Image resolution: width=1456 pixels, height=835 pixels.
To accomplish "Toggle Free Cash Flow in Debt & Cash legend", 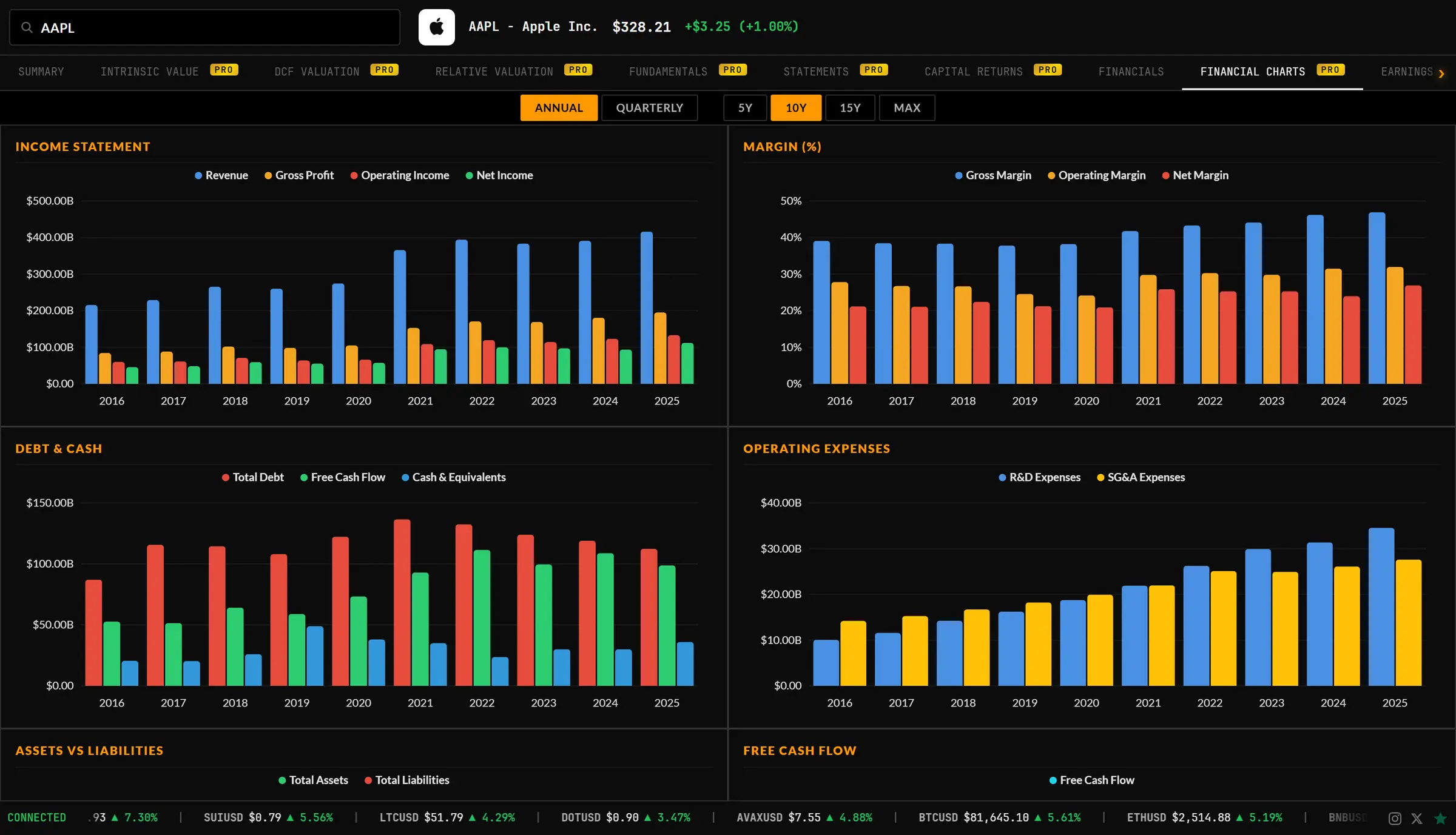I will tap(343, 477).
